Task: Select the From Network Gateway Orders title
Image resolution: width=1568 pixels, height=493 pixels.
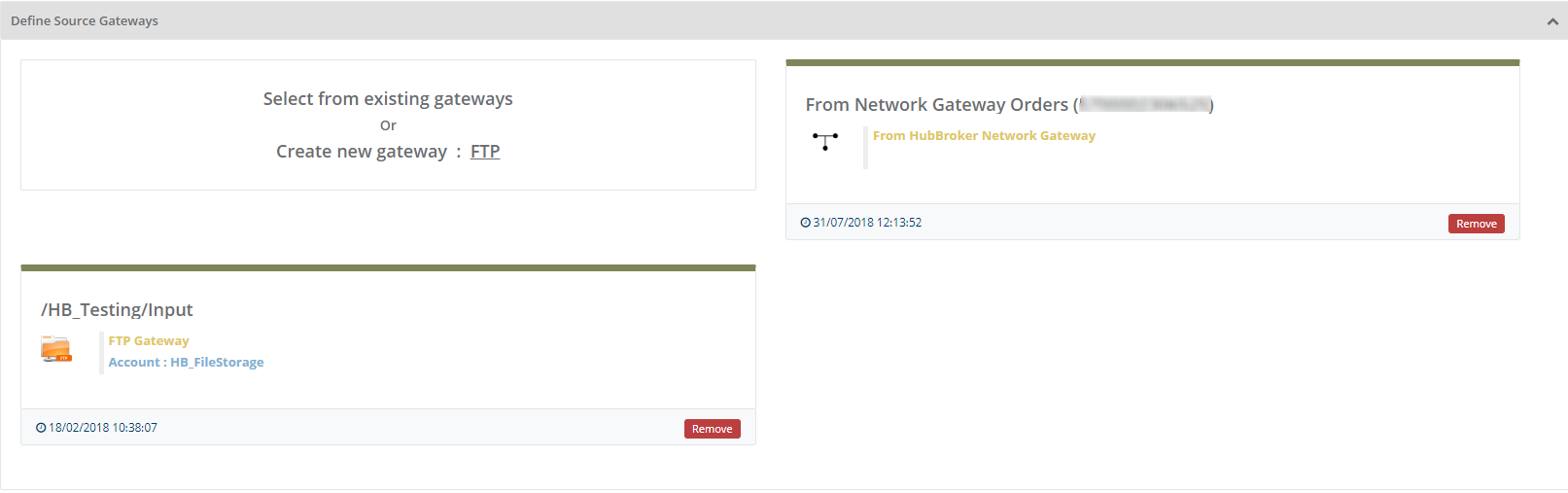Action: coord(936,105)
